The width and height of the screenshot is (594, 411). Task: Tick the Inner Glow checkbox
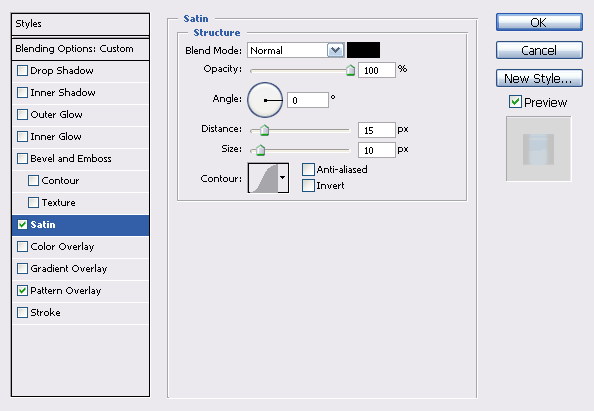(x=22, y=137)
